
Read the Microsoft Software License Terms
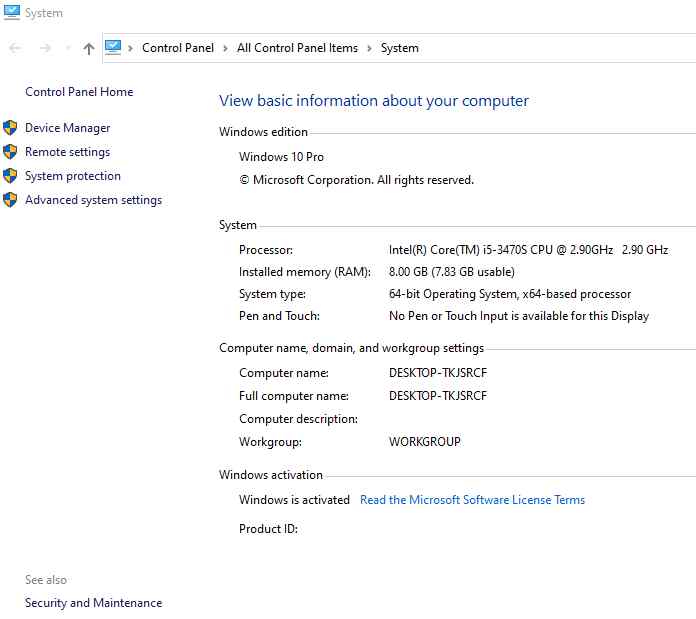[472, 500]
